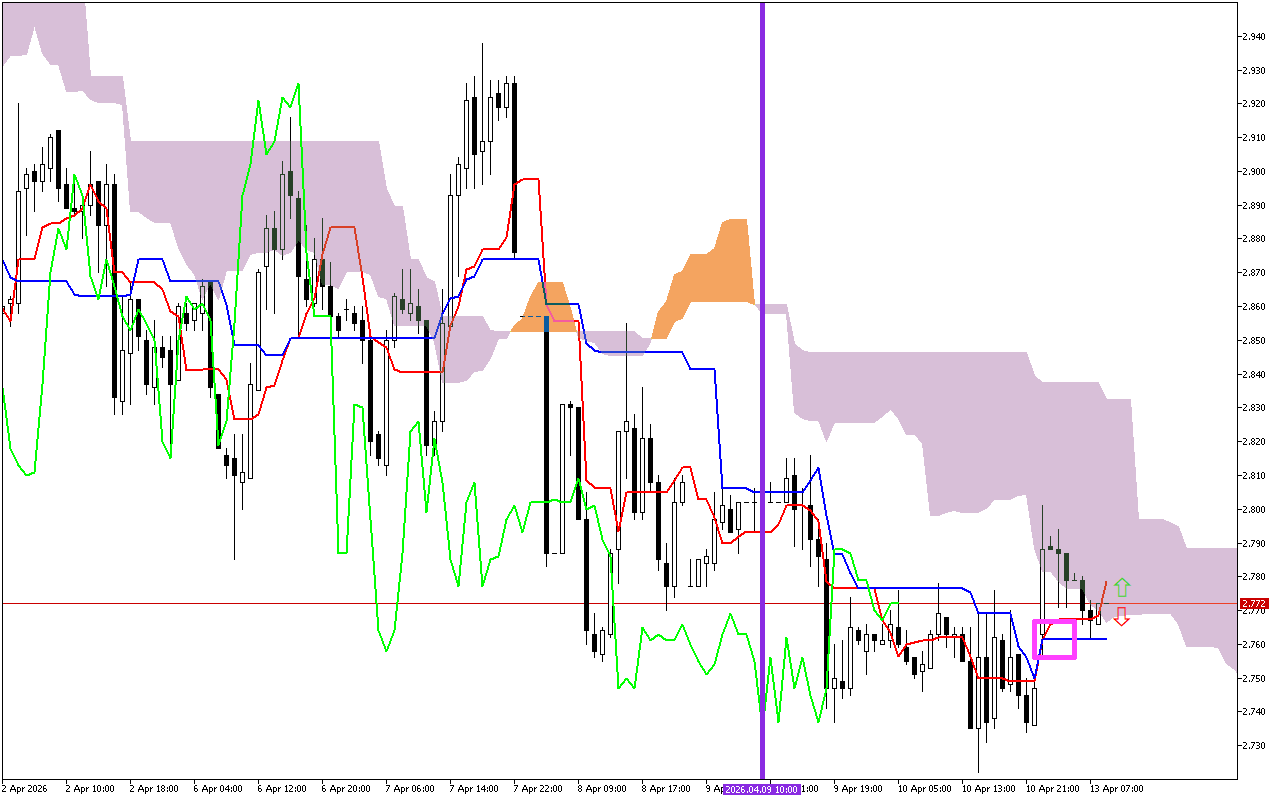Toggle the horizontal price level line
Screen dimensions: 1280x800
pos(300,601)
